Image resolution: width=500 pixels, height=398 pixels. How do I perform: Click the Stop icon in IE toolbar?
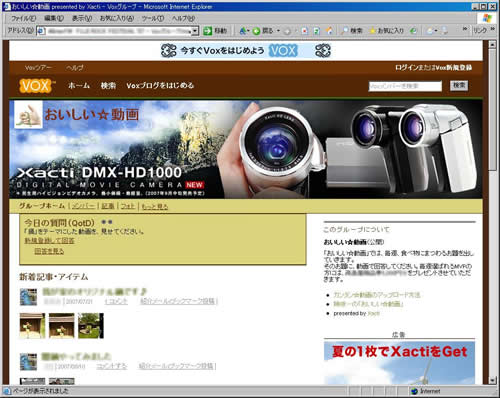304,31
